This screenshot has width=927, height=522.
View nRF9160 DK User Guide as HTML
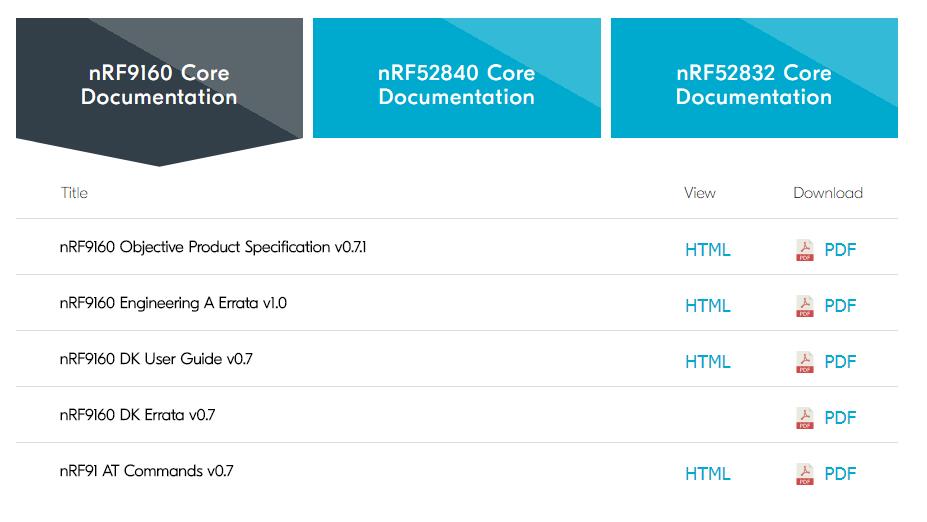coord(707,362)
